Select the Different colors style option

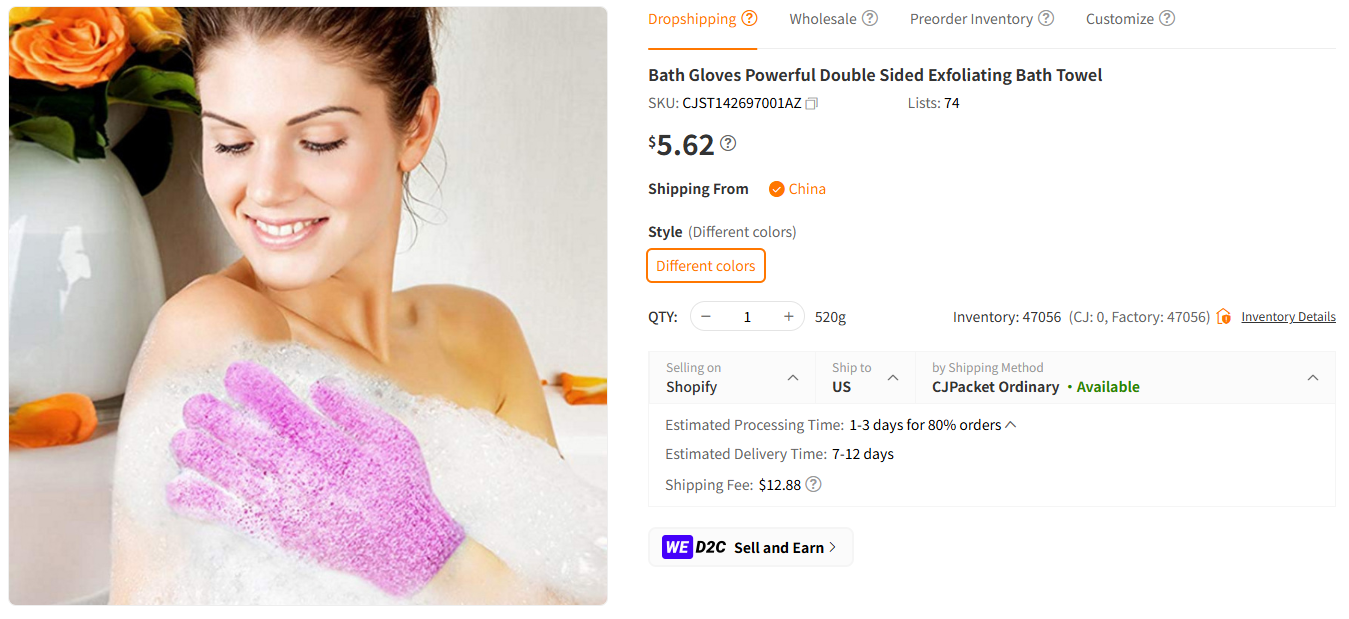coord(705,265)
